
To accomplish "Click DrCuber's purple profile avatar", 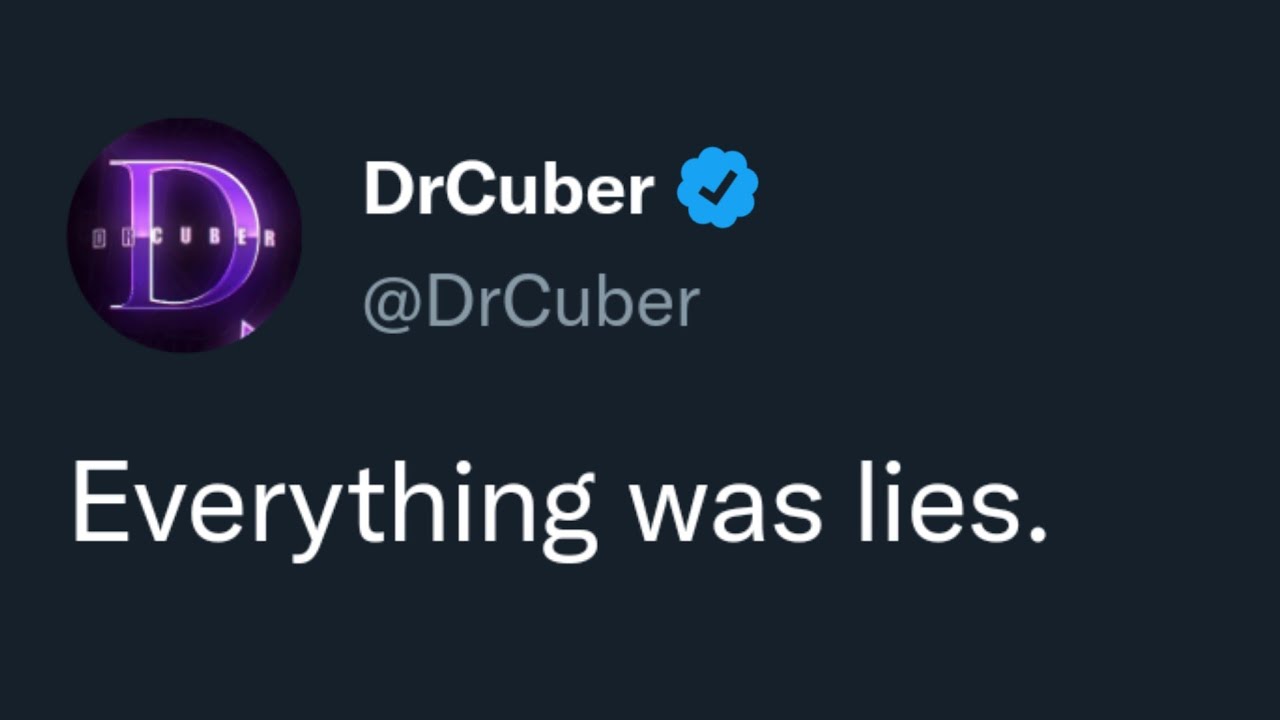I will (184, 235).
